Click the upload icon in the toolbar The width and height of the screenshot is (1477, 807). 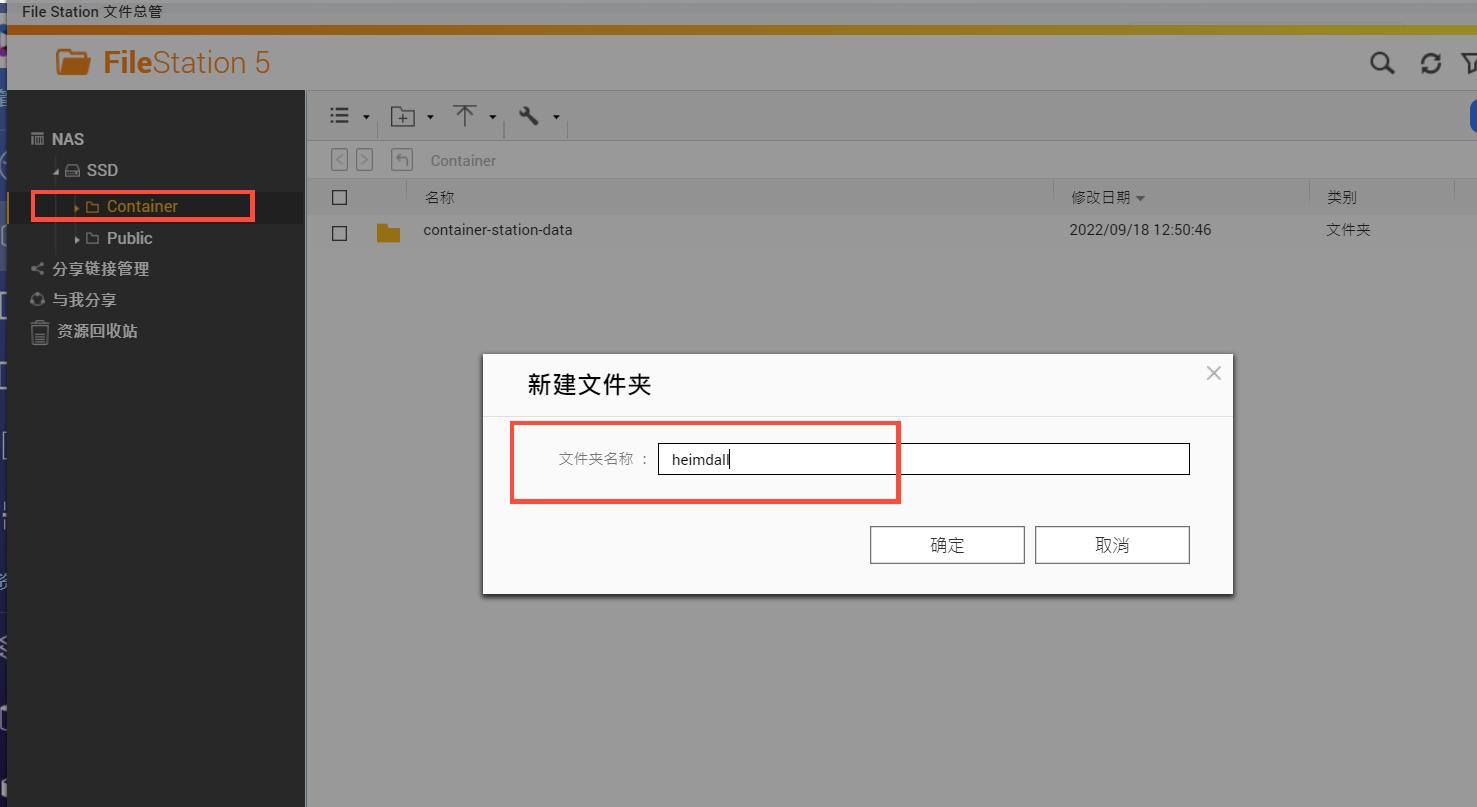click(467, 115)
